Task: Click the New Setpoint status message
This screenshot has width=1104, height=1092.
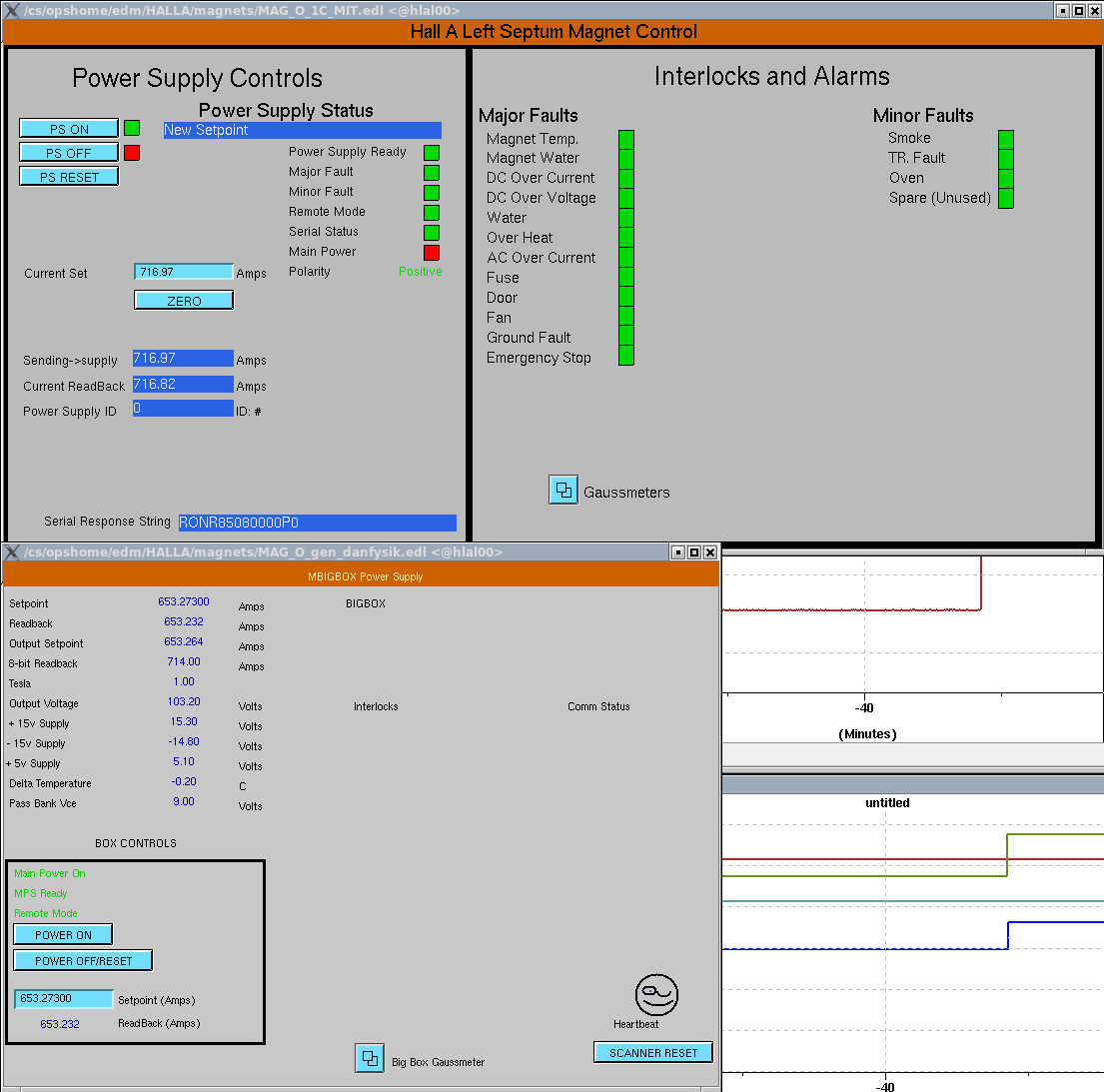Action: (x=302, y=130)
